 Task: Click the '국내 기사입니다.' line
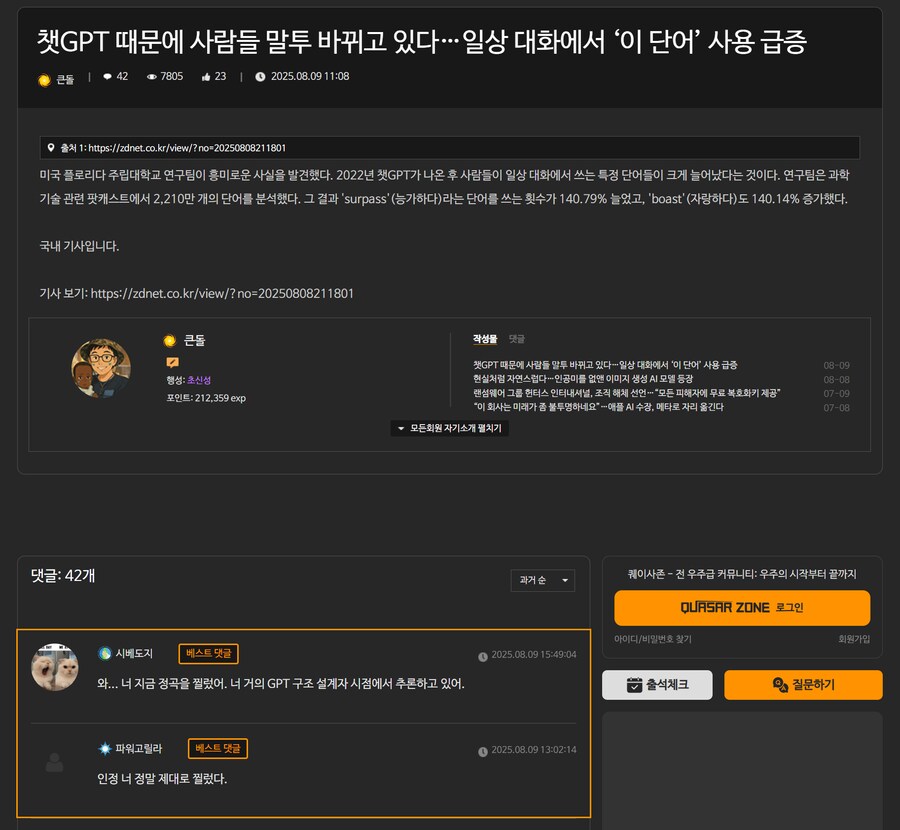(x=79, y=246)
